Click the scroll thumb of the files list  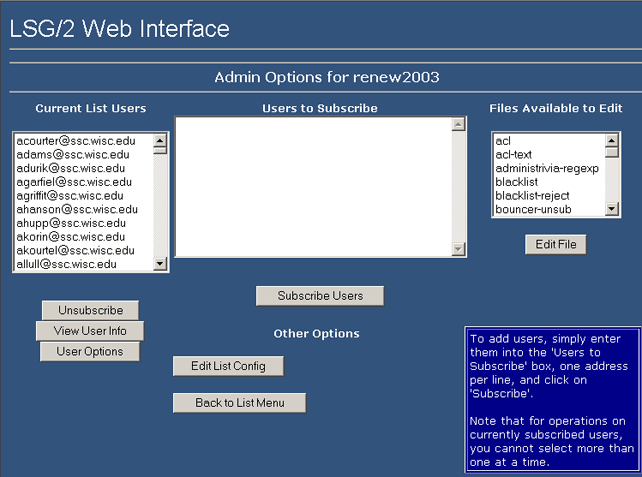coord(611,152)
